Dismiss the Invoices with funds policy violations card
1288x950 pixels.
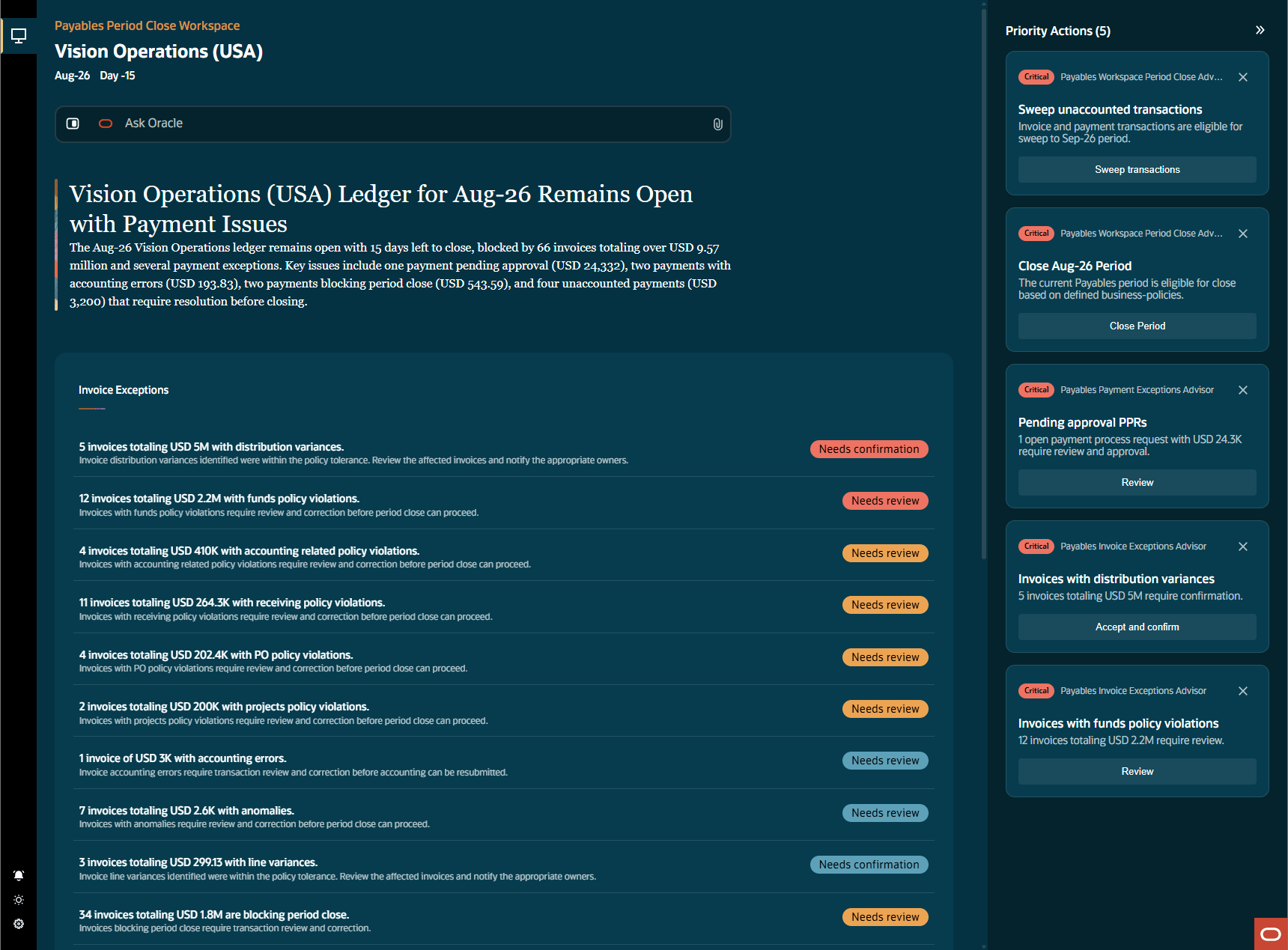[x=1243, y=691]
